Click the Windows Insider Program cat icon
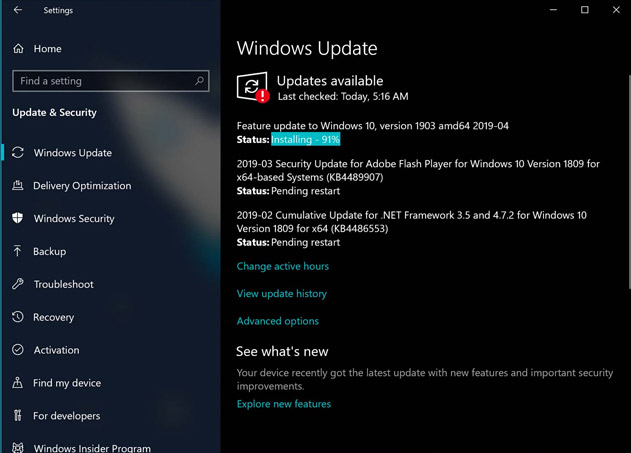 coord(18,447)
